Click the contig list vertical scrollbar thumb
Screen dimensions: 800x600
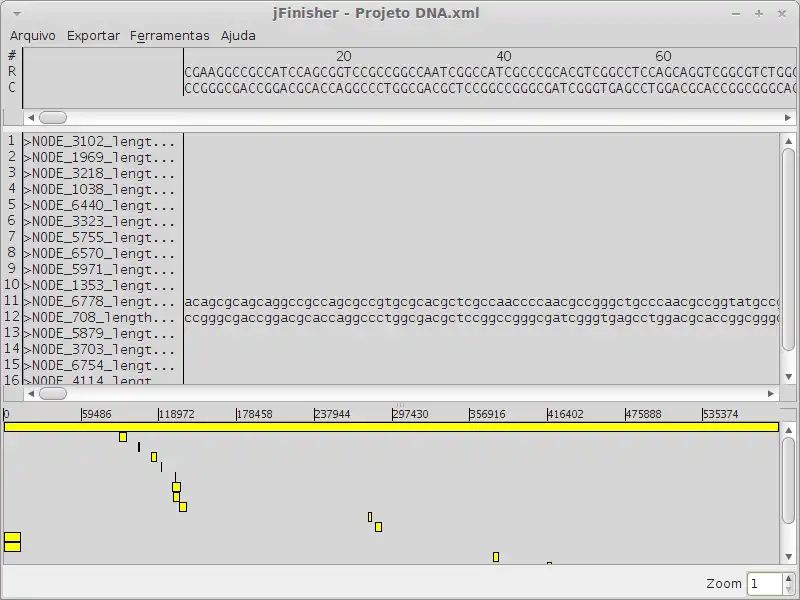click(789, 250)
